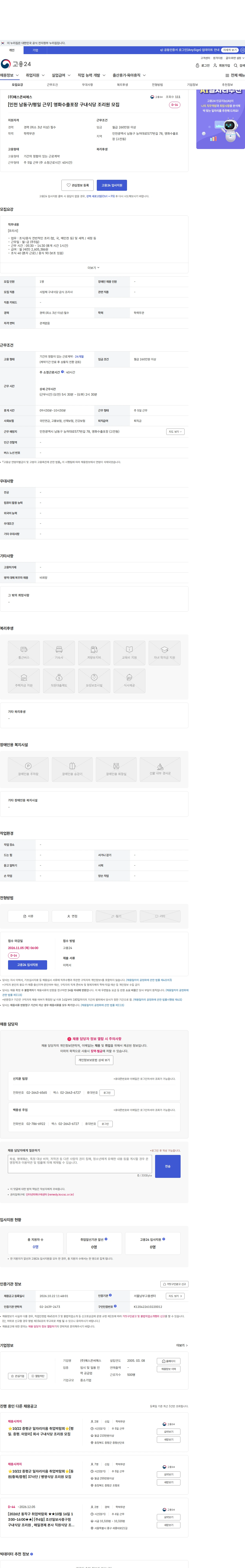
Task: Click the 주택자금 지원 icon
Action: click(x=24, y=680)
